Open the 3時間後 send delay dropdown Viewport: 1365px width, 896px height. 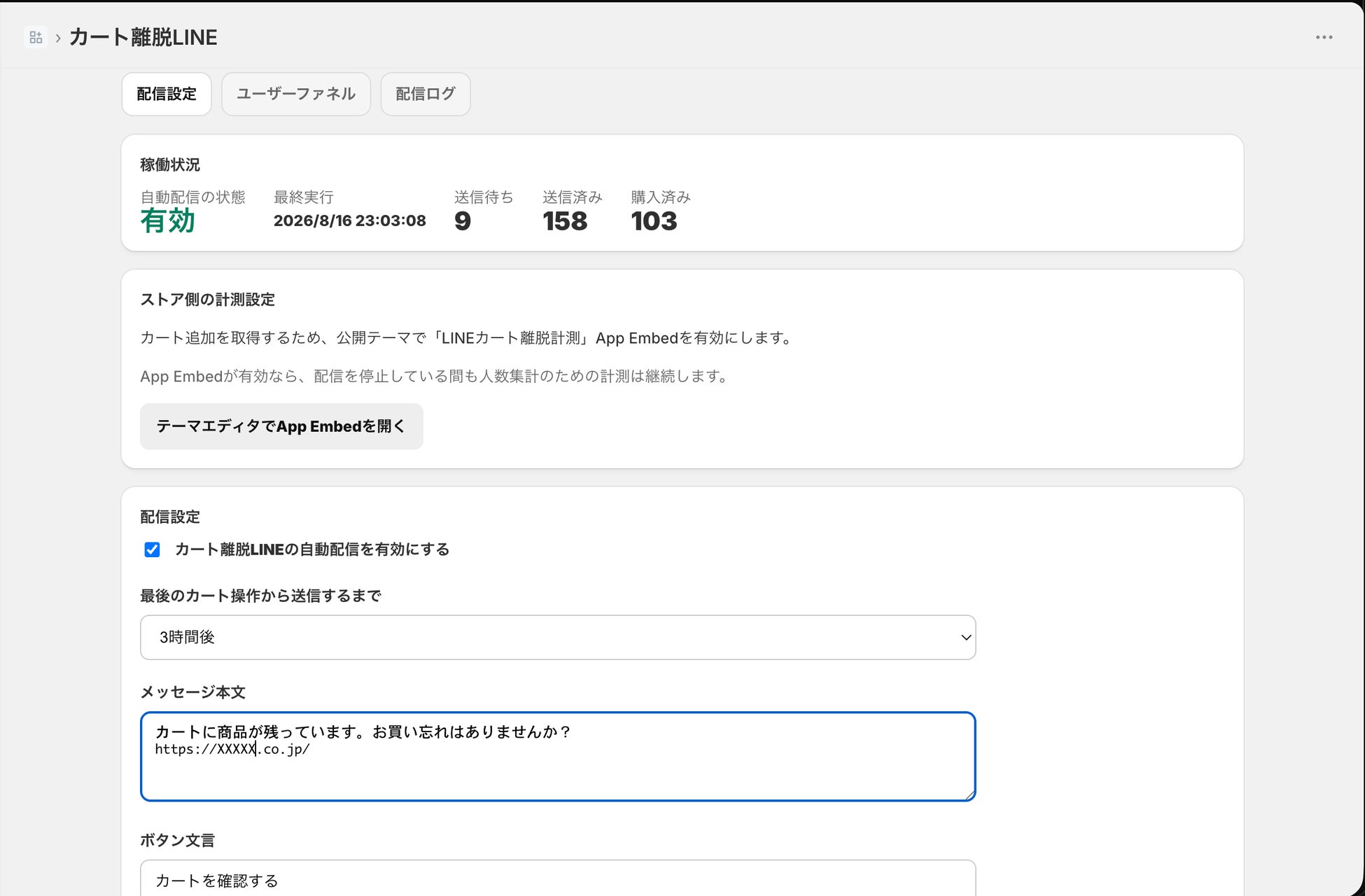click(x=558, y=637)
